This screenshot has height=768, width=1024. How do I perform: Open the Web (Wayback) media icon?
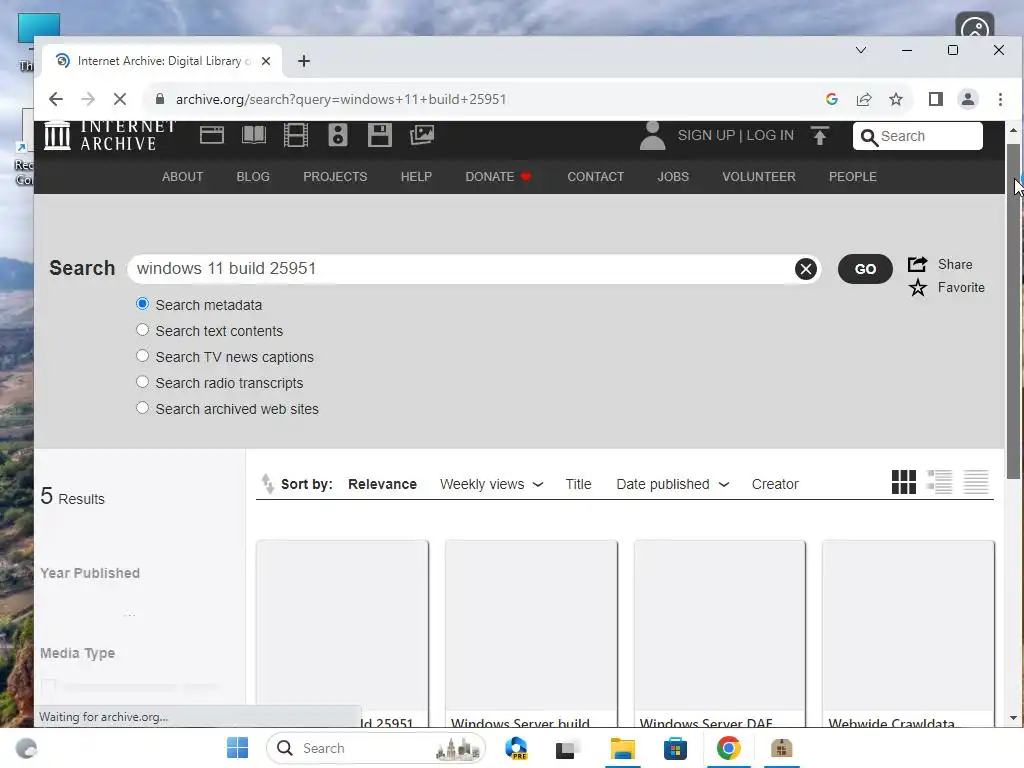click(212, 135)
